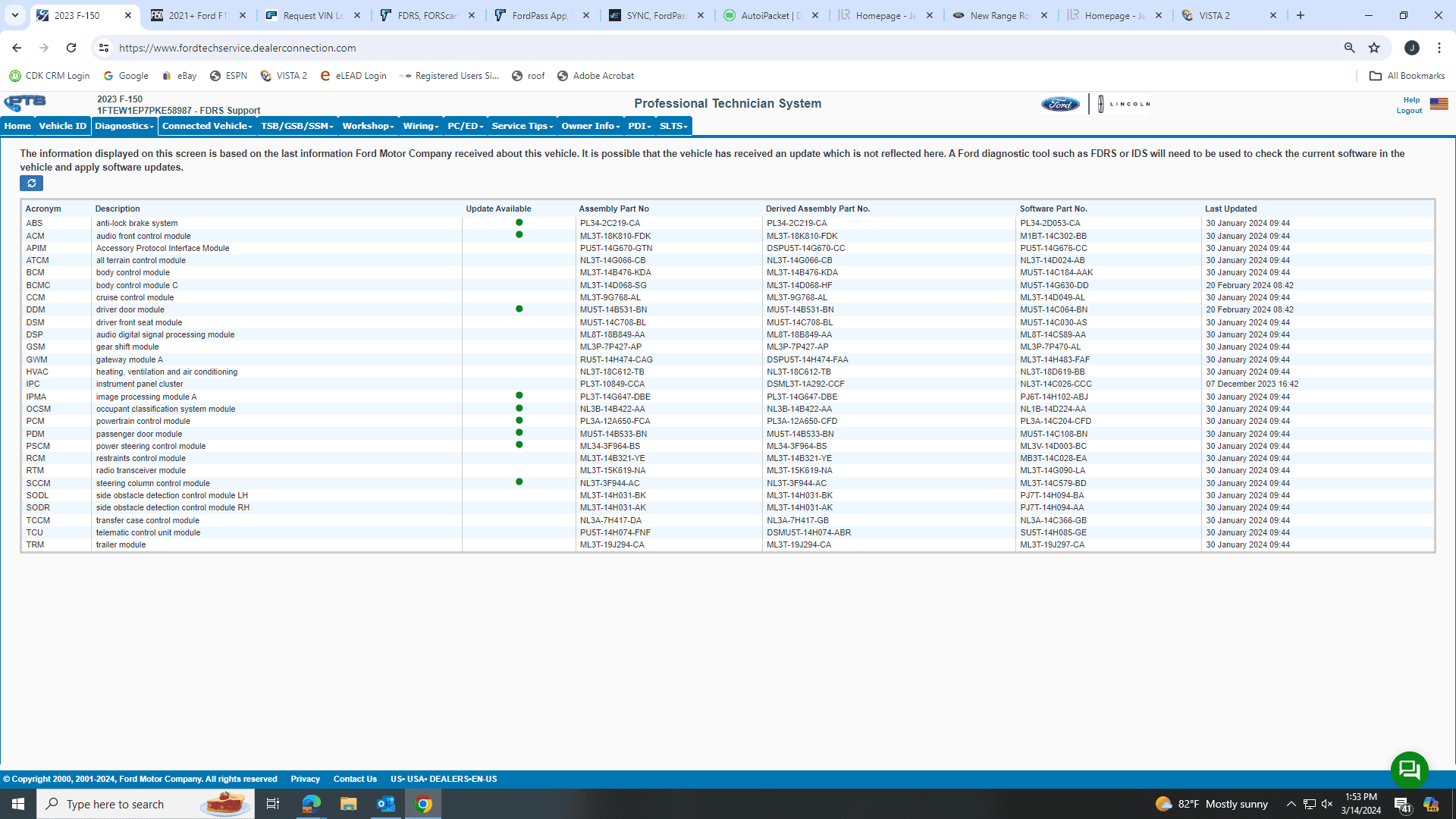Expand the Wiring dropdown menu
This screenshot has height=819, width=1456.
[x=421, y=126]
